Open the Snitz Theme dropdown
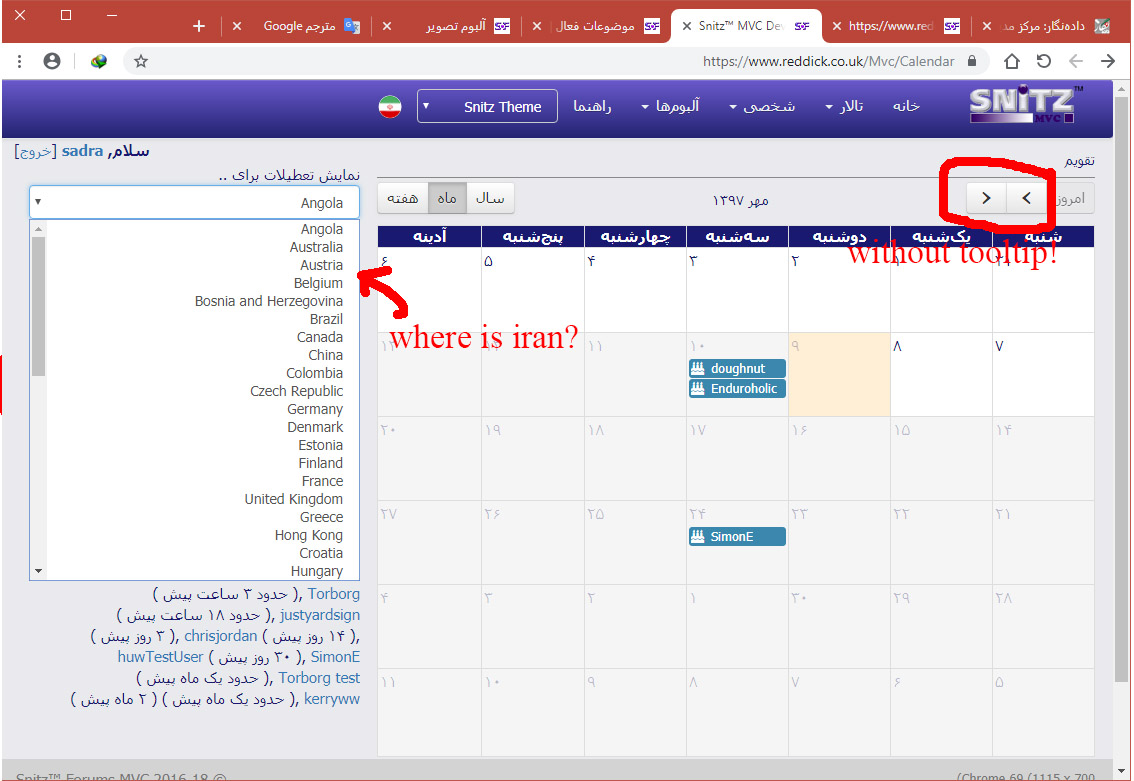Screen dimensions: 1134x781 coord(487,107)
